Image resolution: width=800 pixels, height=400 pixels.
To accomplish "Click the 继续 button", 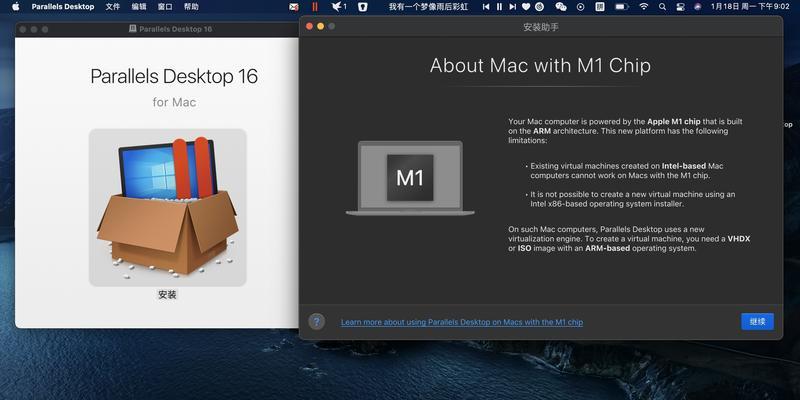I will tap(757, 321).
